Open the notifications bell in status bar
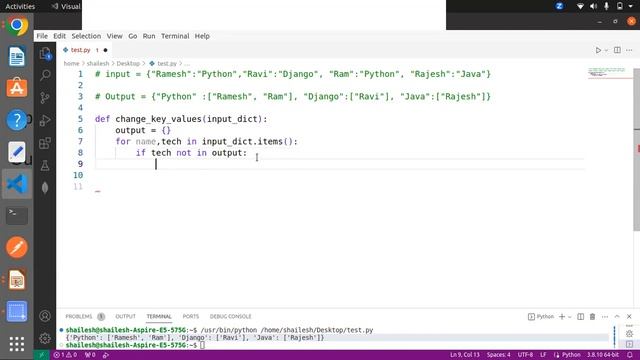The image size is (640, 360). (630, 355)
